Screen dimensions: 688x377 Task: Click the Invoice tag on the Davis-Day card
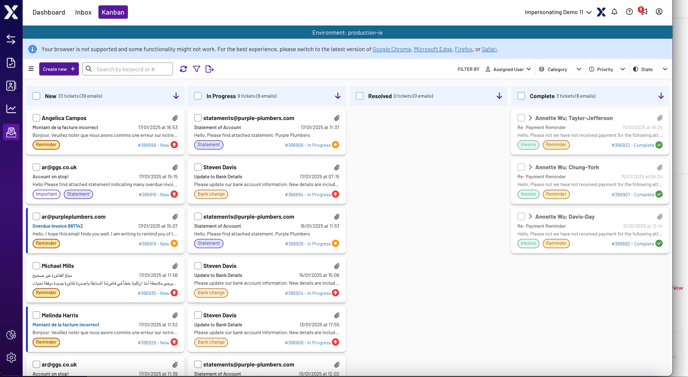click(x=528, y=243)
